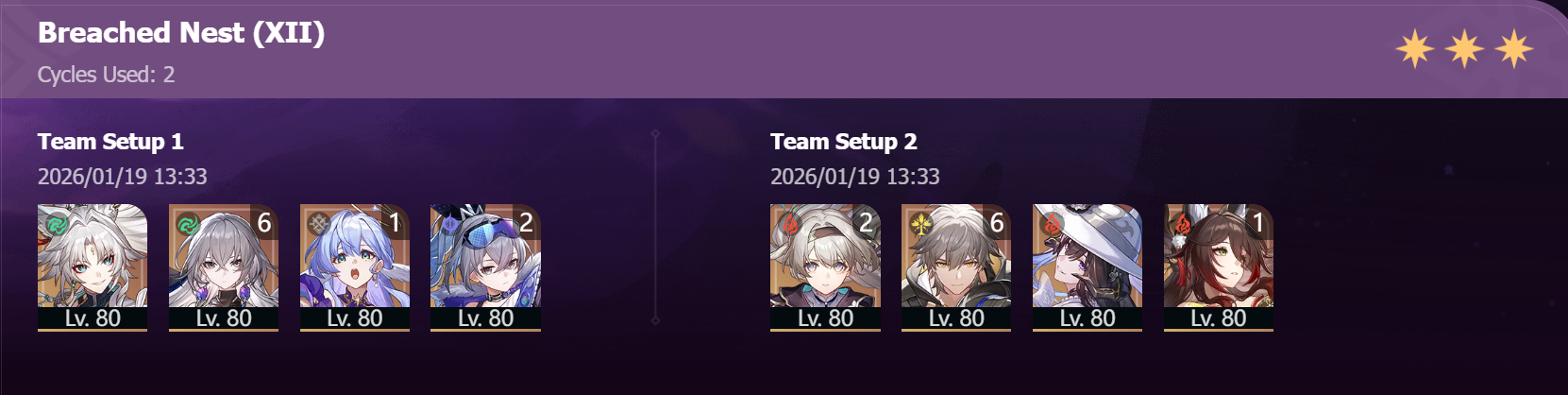Open the blue-haired singer character portrait
Viewport: 1568px width, 395px height.
click(355, 267)
